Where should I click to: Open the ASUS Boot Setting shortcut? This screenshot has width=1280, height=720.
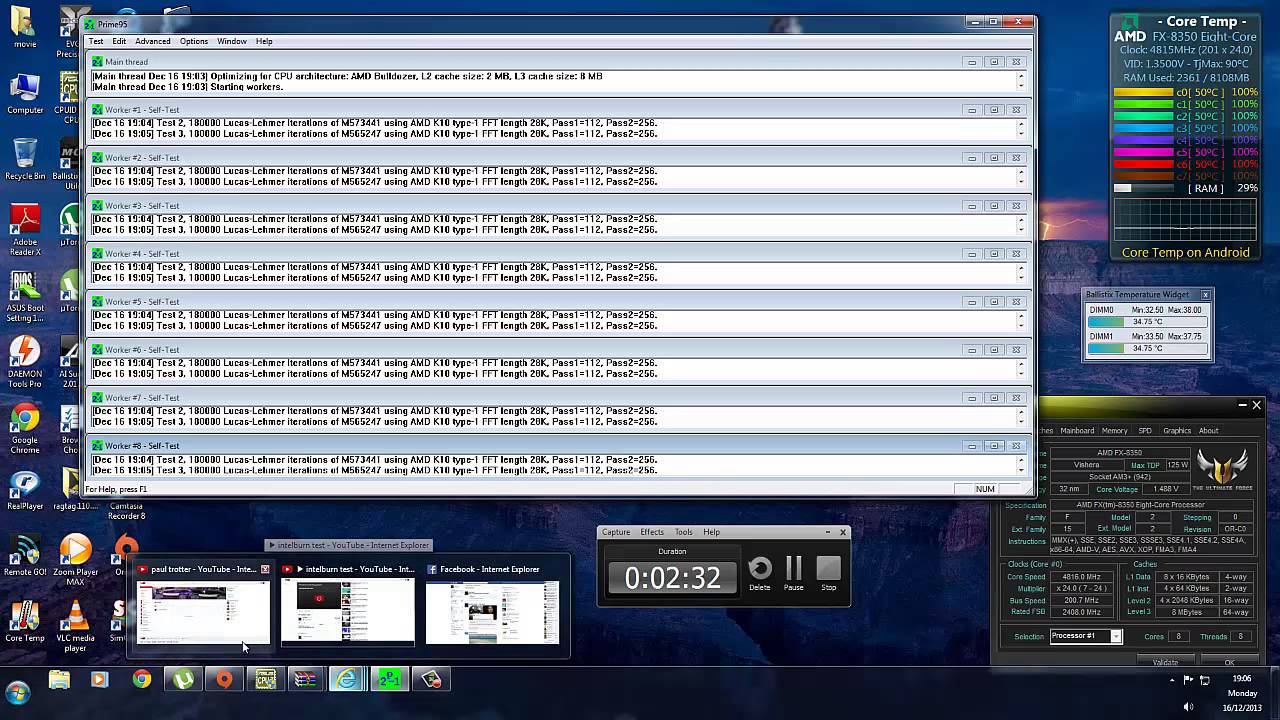click(25, 297)
